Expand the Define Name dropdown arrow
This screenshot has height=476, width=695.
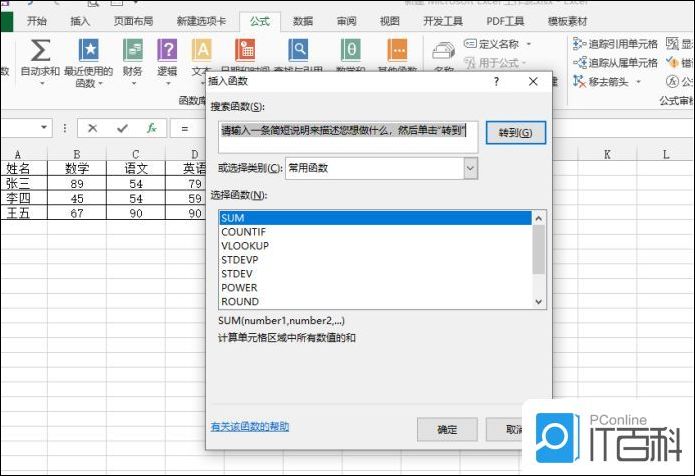528,44
